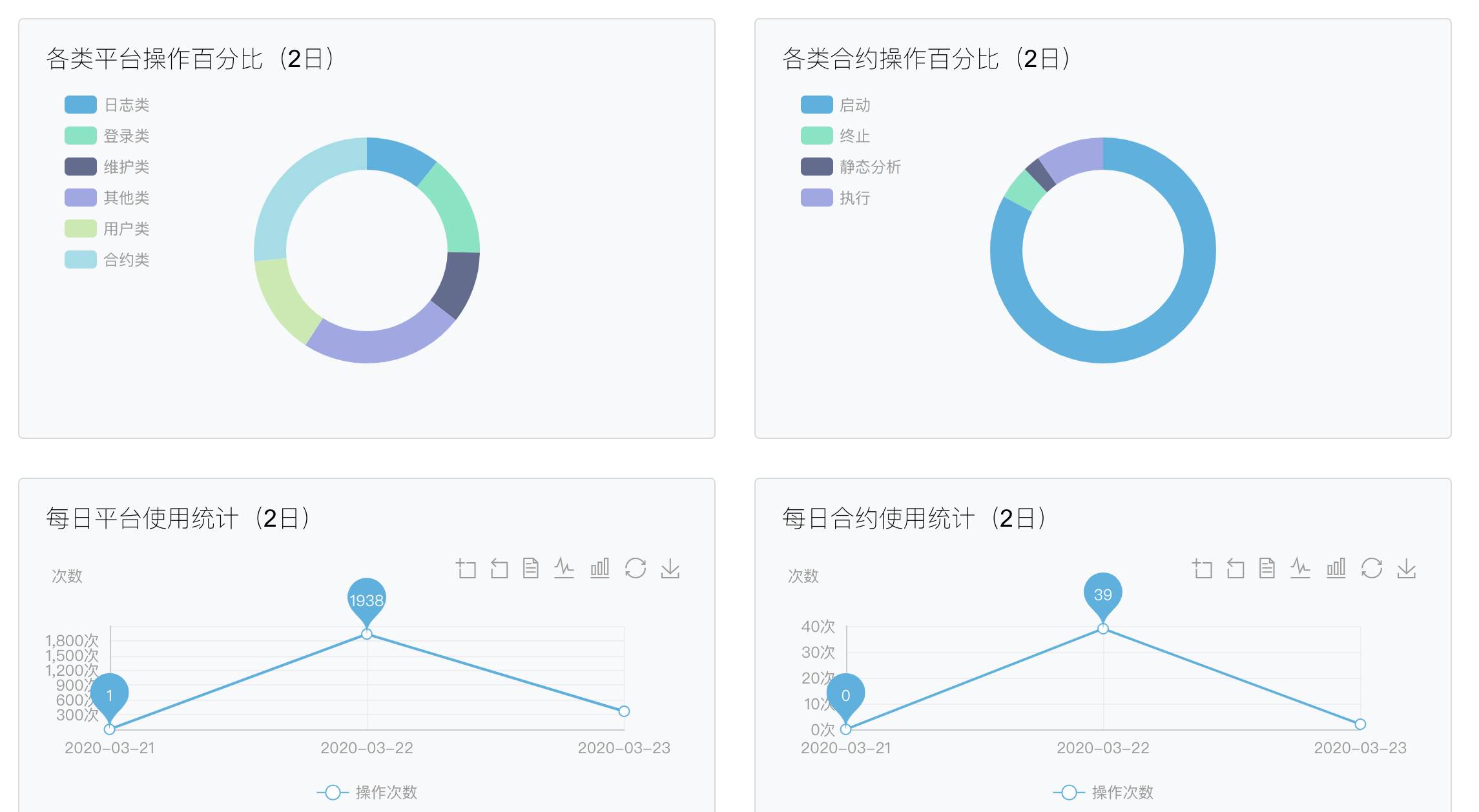This screenshot has height=812, width=1479.
Task: Switch contract usage chart to bar type
Action: tap(1336, 569)
